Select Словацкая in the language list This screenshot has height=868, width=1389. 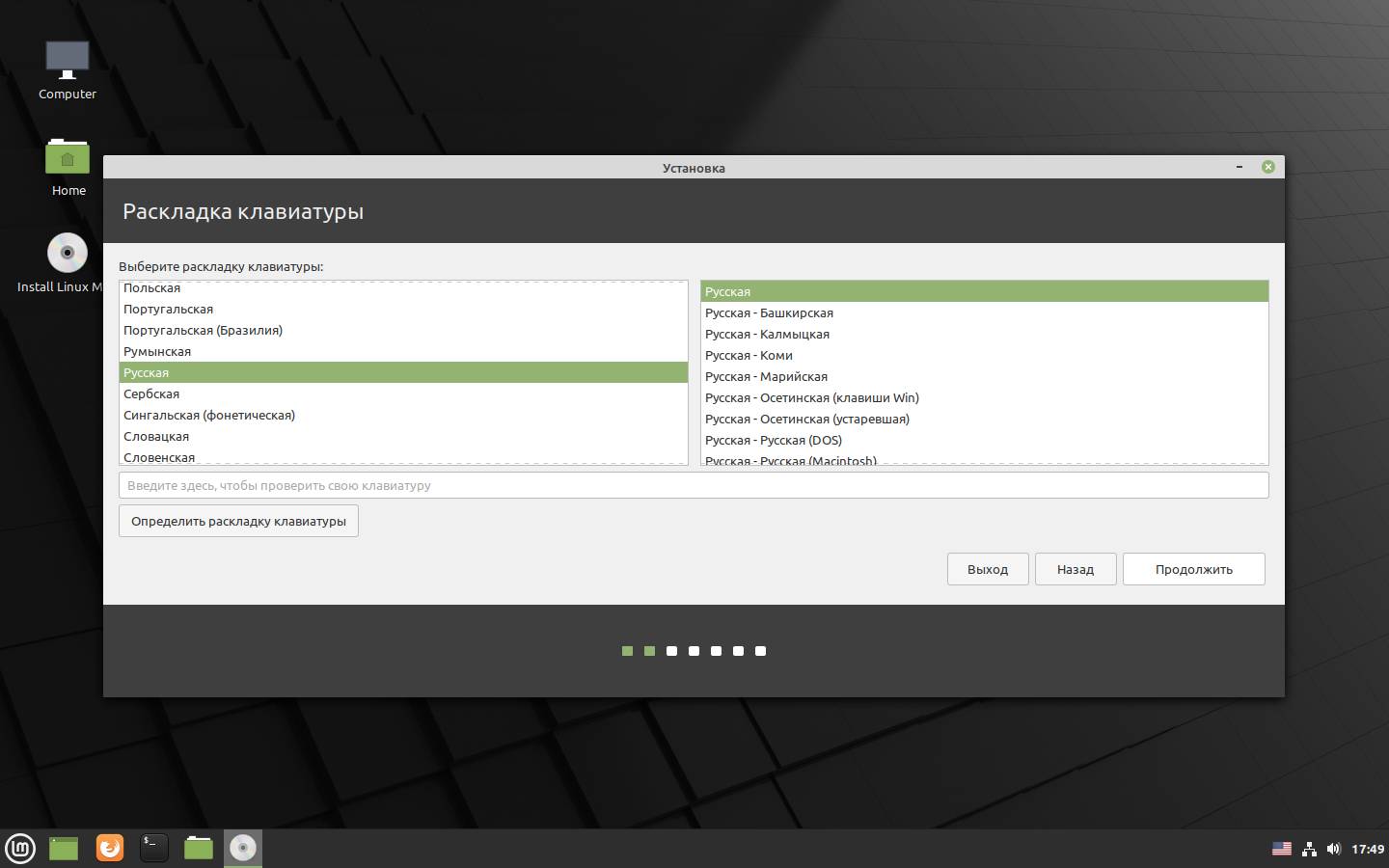[156, 436]
